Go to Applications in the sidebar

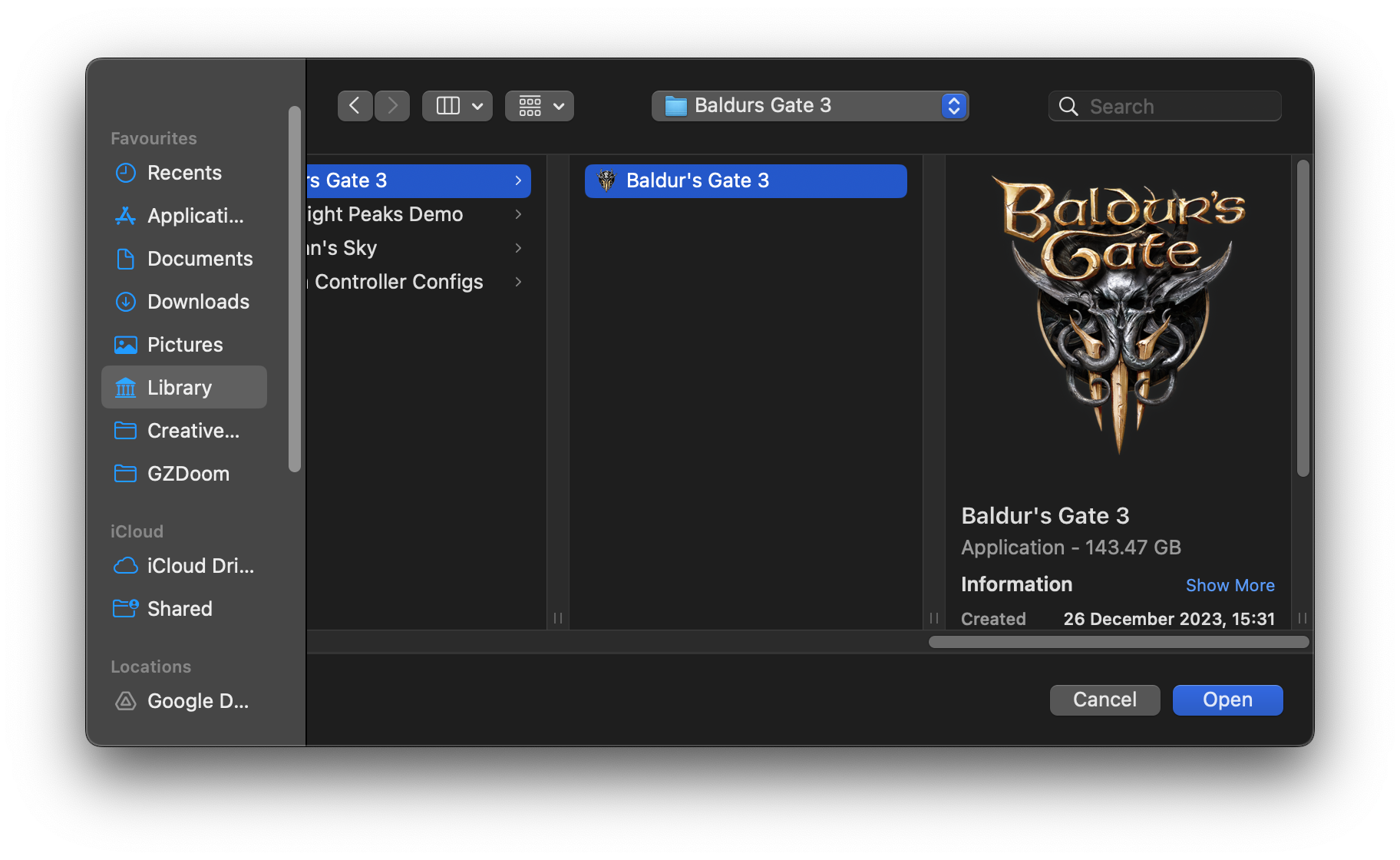pyautogui.click(x=184, y=216)
